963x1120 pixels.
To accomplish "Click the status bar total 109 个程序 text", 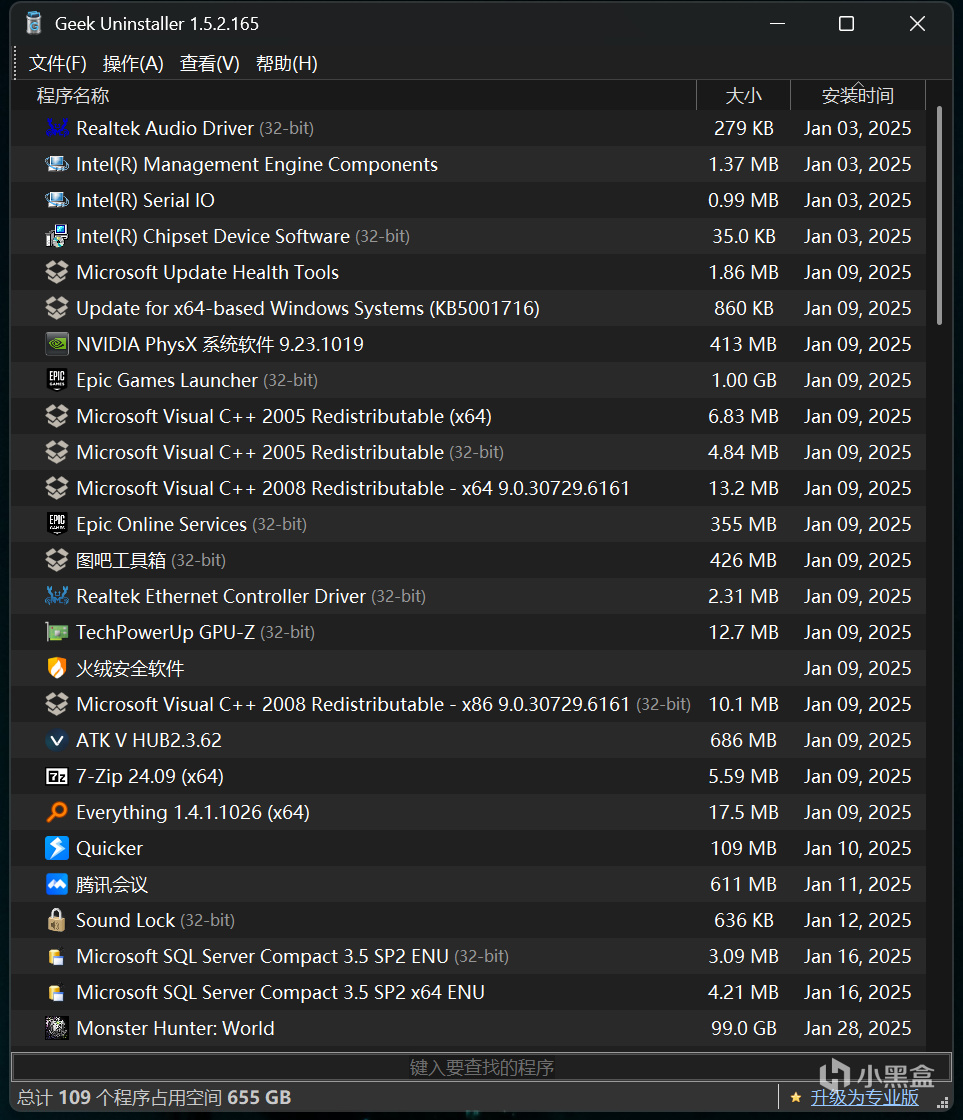I will tap(154, 1097).
